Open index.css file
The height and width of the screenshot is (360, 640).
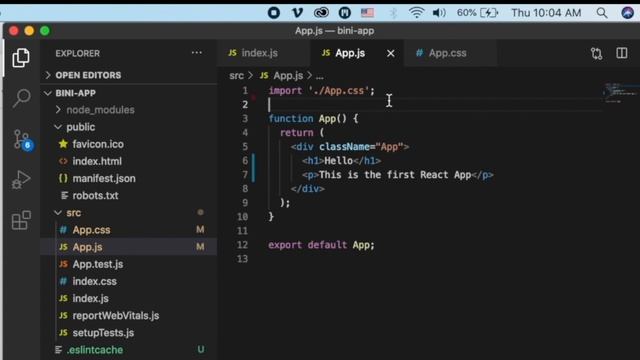click(x=94, y=281)
